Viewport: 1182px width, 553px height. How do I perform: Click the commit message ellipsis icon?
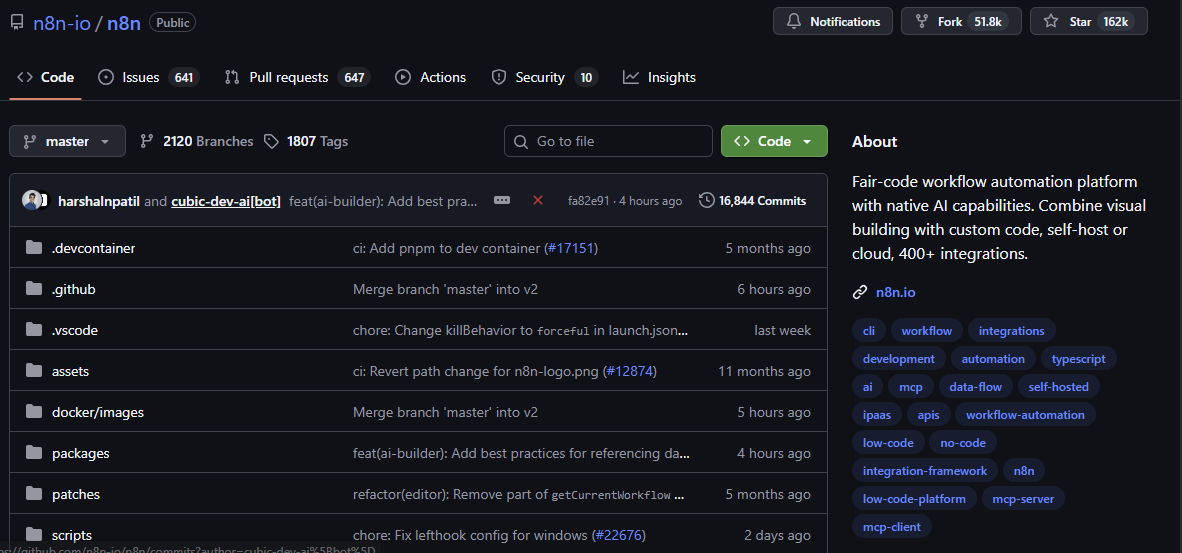tap(502, 200)
